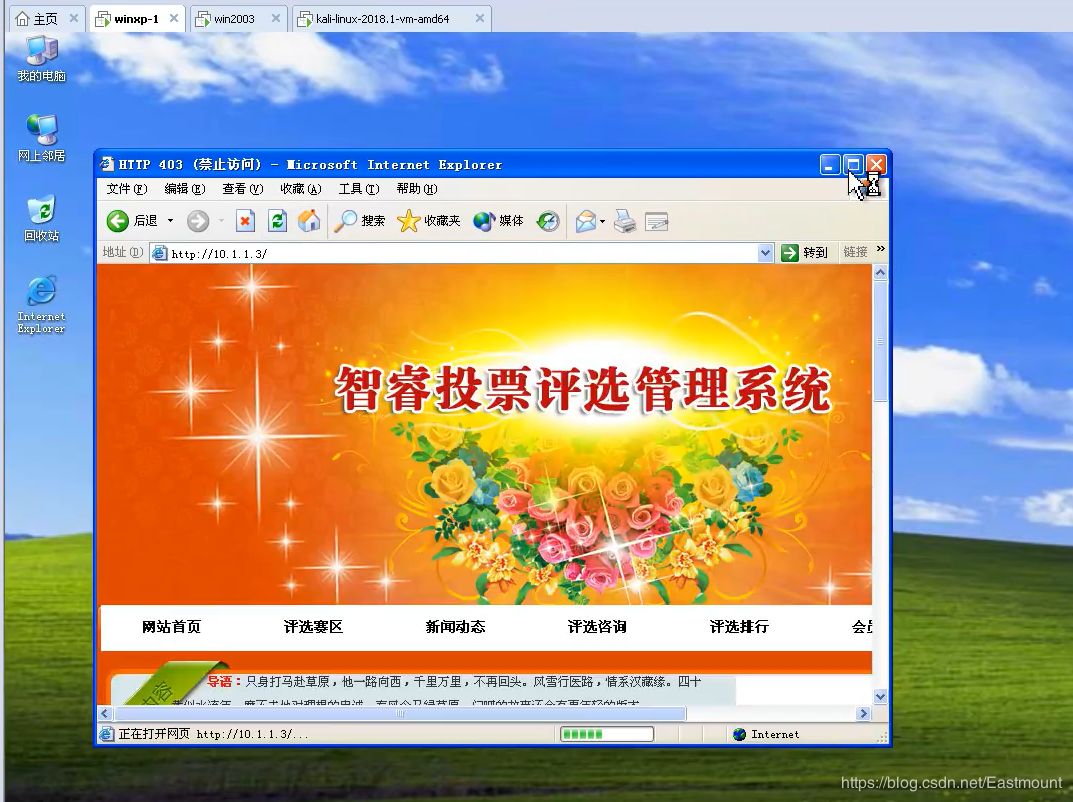Open the History clock icon
This screenshot has height=802, width=1073.
547,221
